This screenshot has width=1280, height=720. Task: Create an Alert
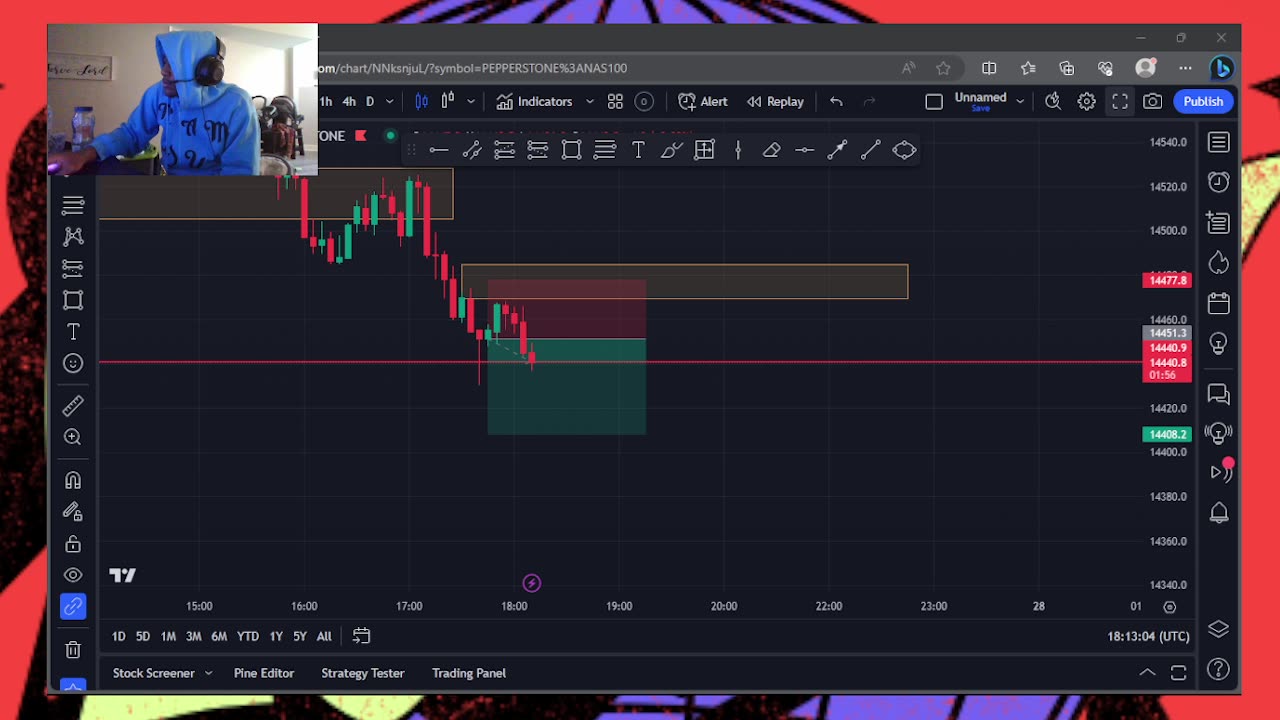tap(703, 101)
